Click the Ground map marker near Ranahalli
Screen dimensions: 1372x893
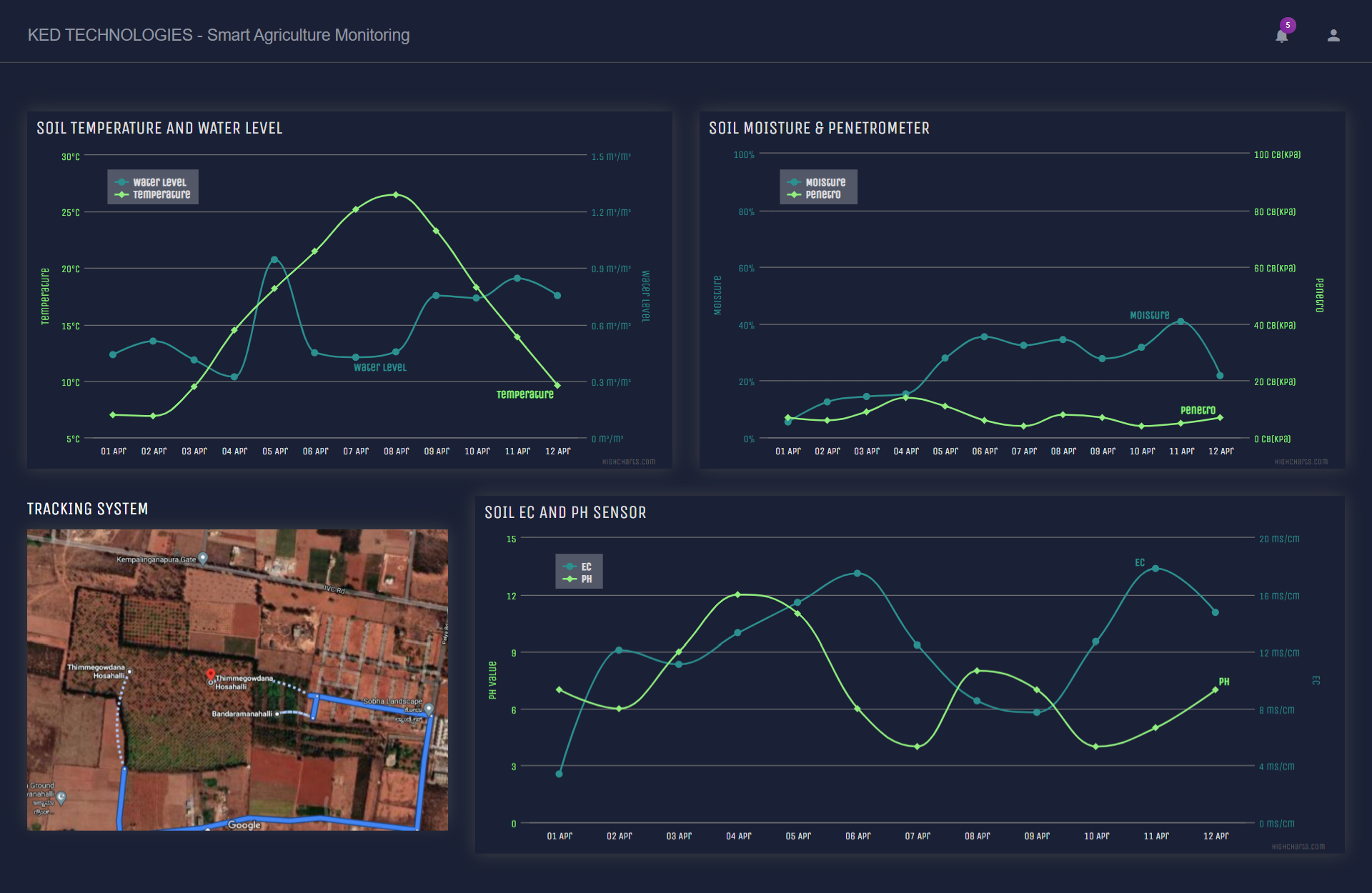tap(61, 797)
